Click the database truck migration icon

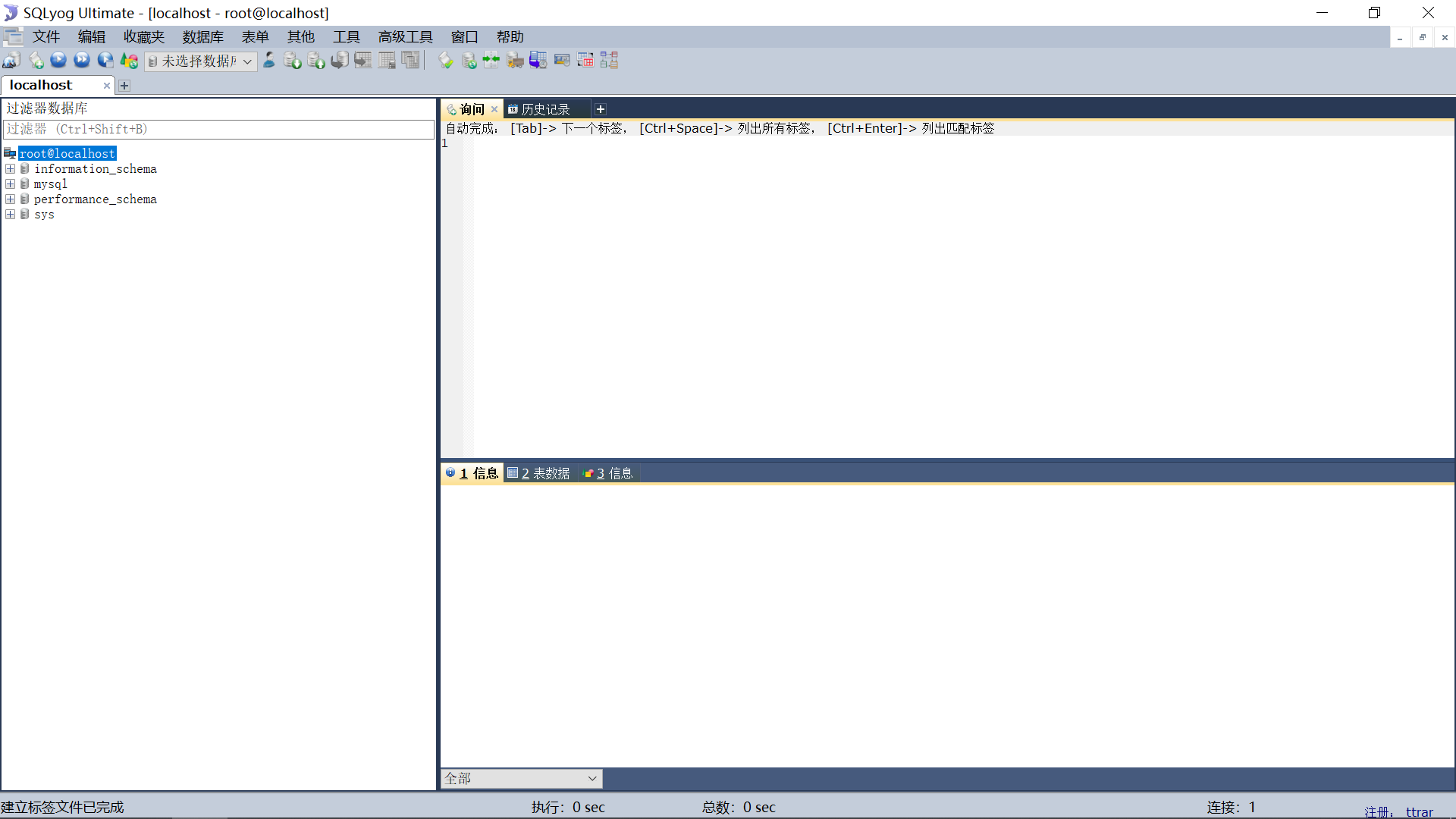[515, 61]
